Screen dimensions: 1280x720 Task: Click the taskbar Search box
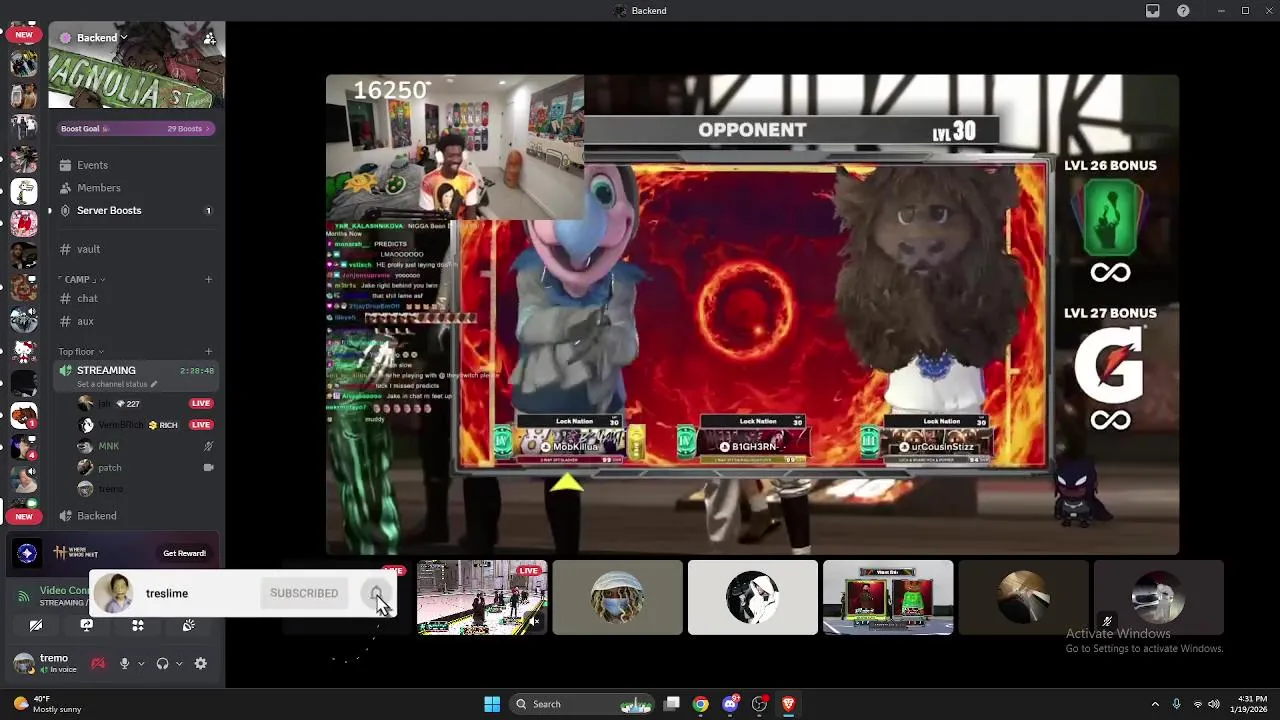click(582, 704)
